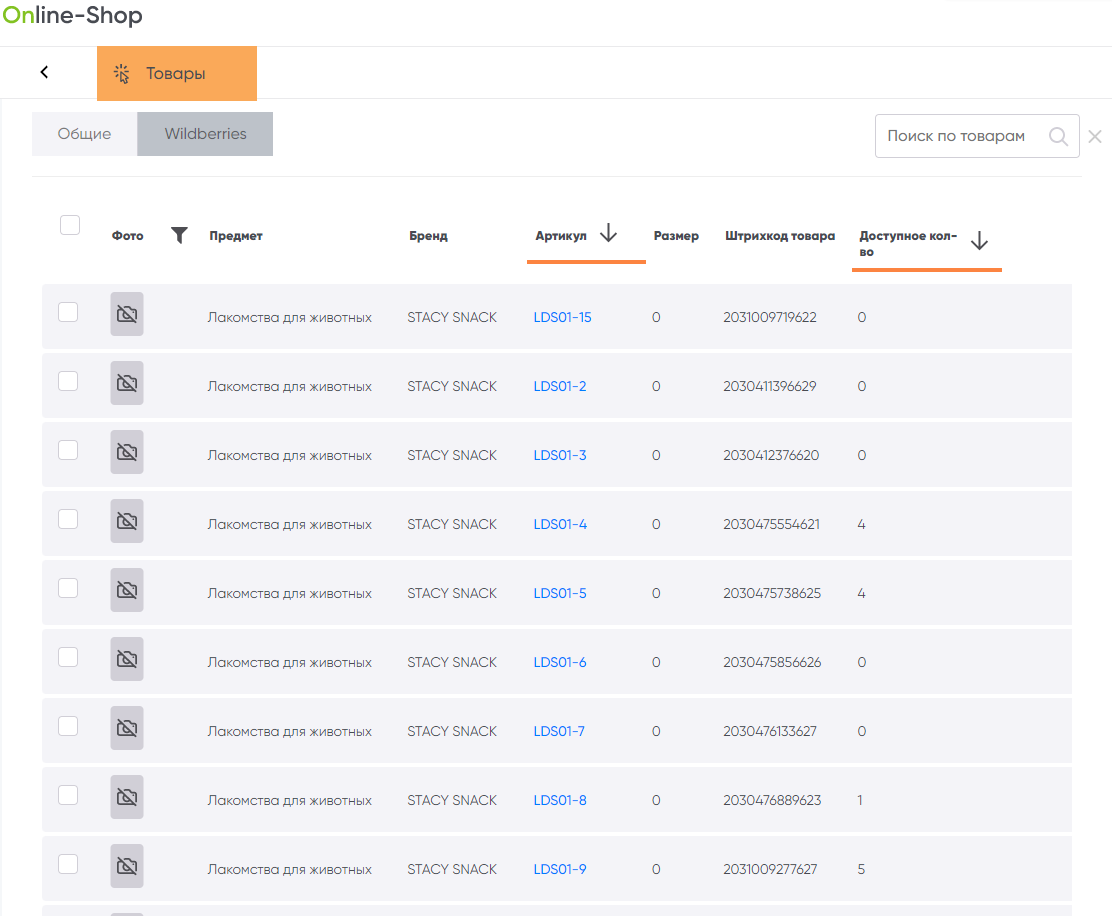Check the LDS01-7 row checkbox
This screenshot has height=916, width=1112.
[68, 726]
